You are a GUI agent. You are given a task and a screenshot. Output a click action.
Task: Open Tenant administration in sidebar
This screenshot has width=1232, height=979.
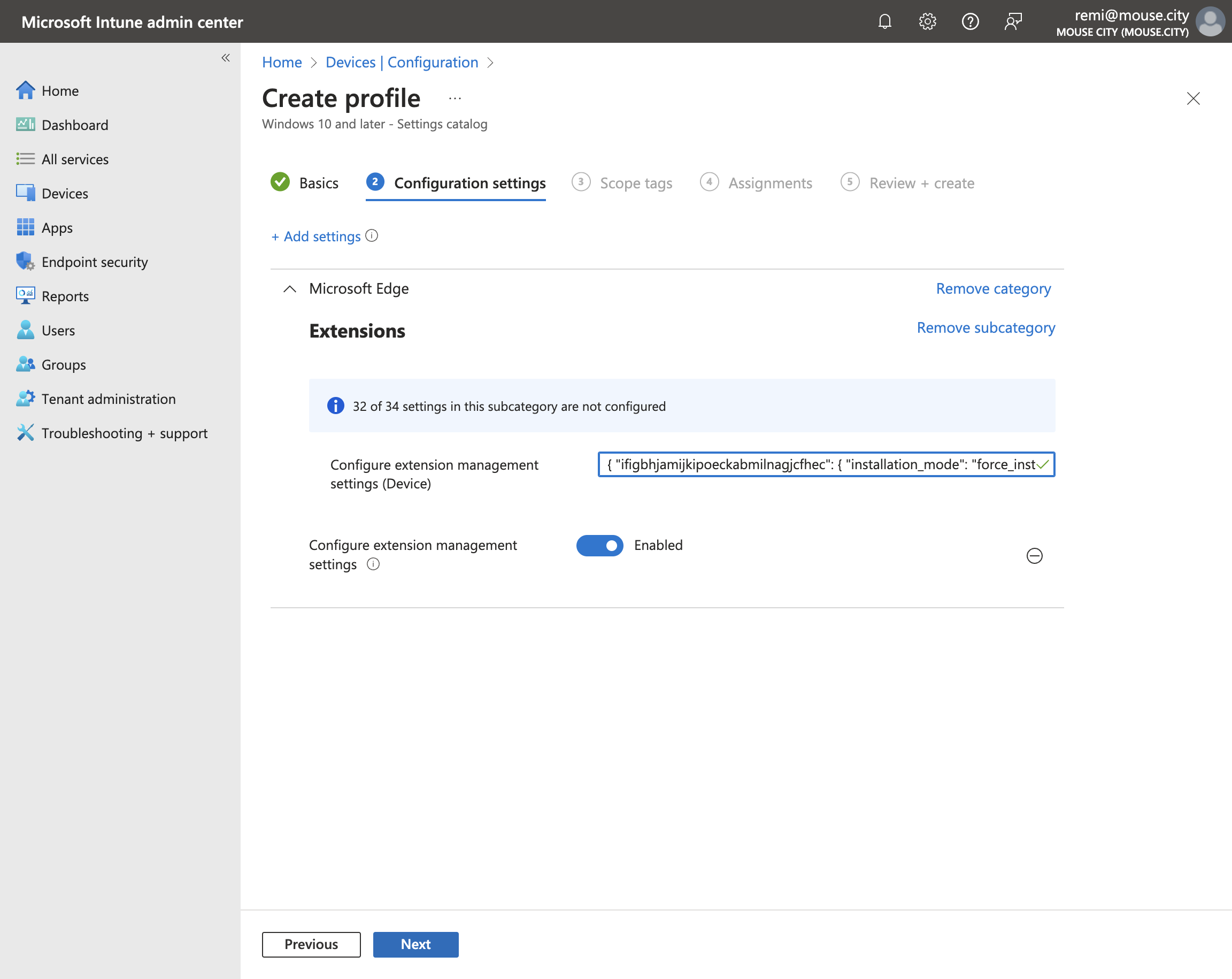point(96,400)
